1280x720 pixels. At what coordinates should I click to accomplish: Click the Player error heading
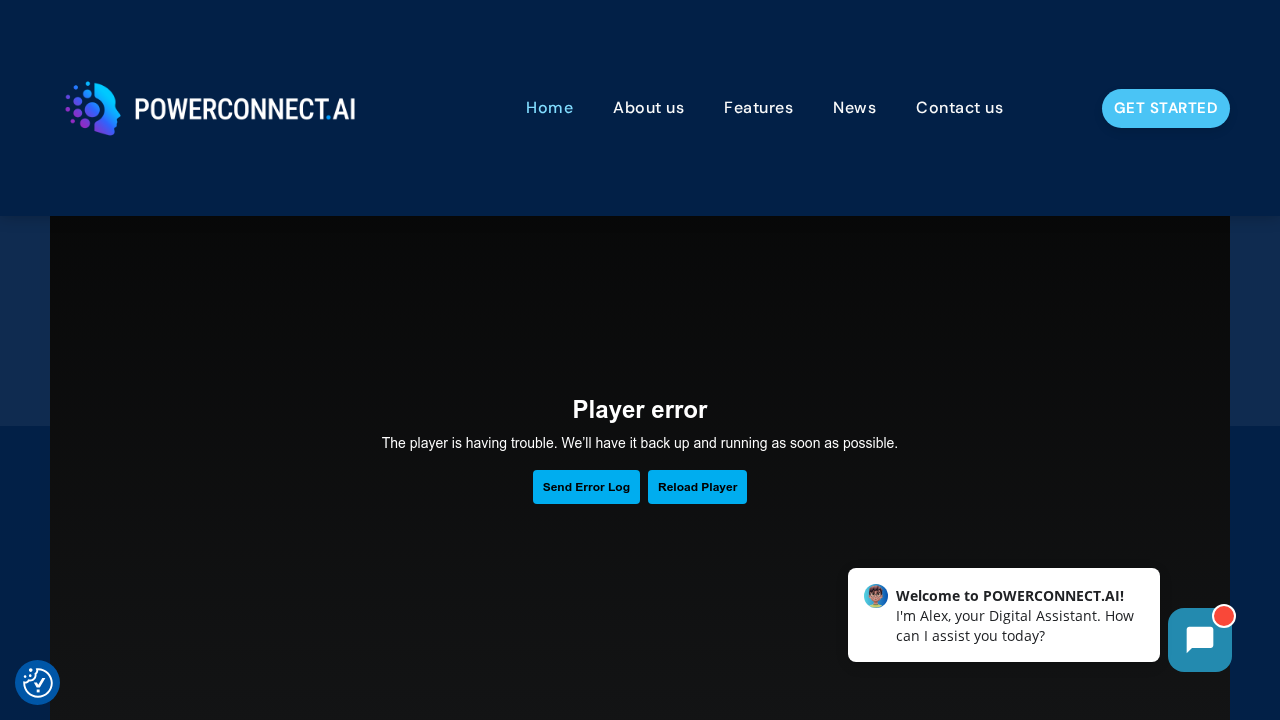pos(639,409)
